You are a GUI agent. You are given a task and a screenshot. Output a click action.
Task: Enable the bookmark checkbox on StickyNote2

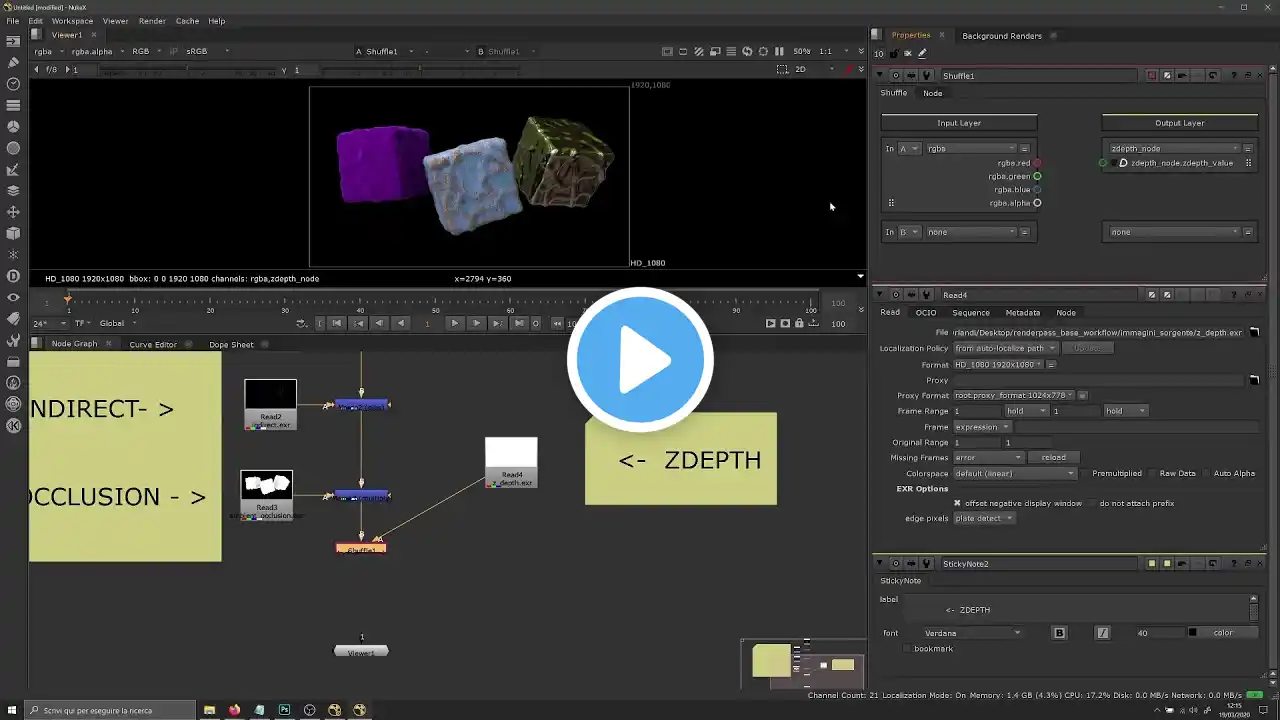[x=908, y=649]
